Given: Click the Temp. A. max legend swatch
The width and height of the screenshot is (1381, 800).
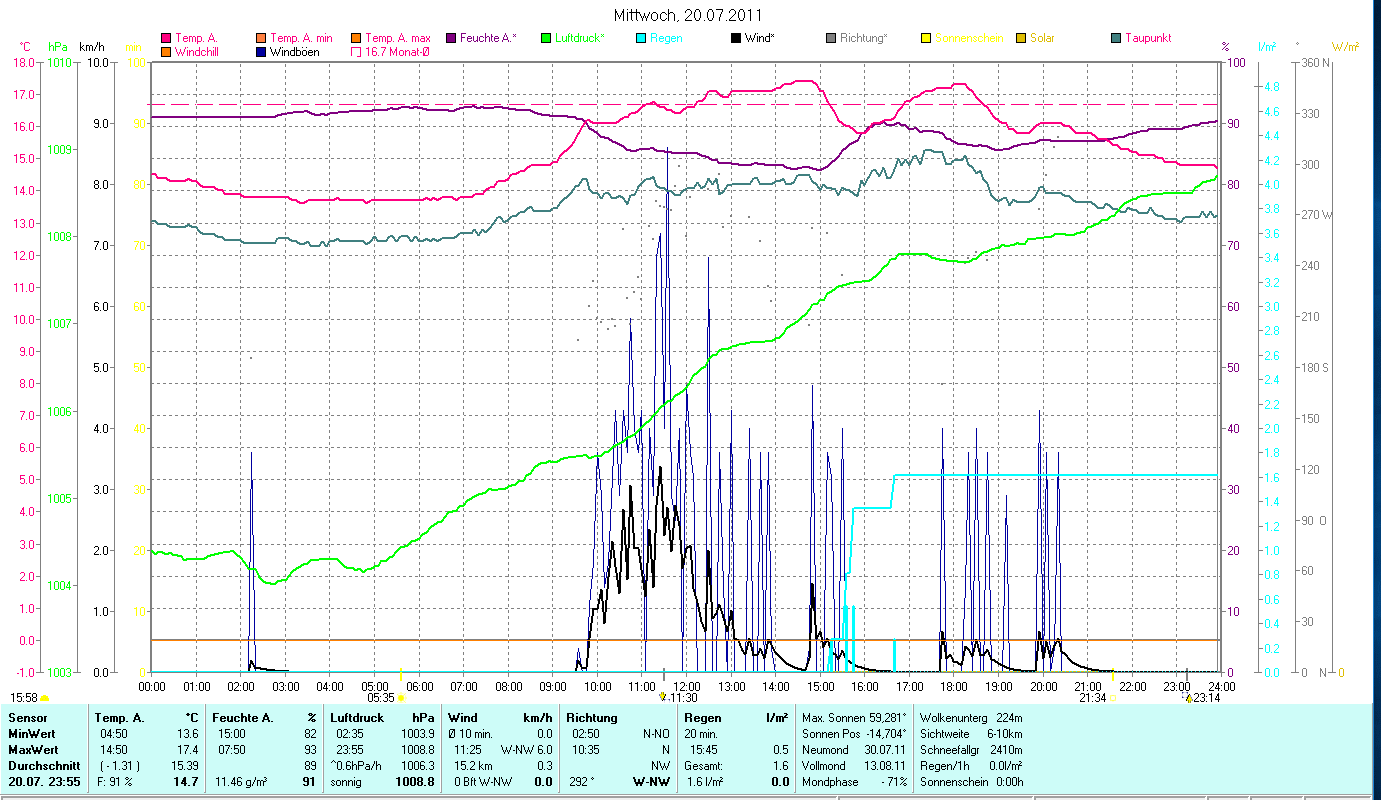Looking at the screenshot, I should pyautogui.click(x=357, y=38).
